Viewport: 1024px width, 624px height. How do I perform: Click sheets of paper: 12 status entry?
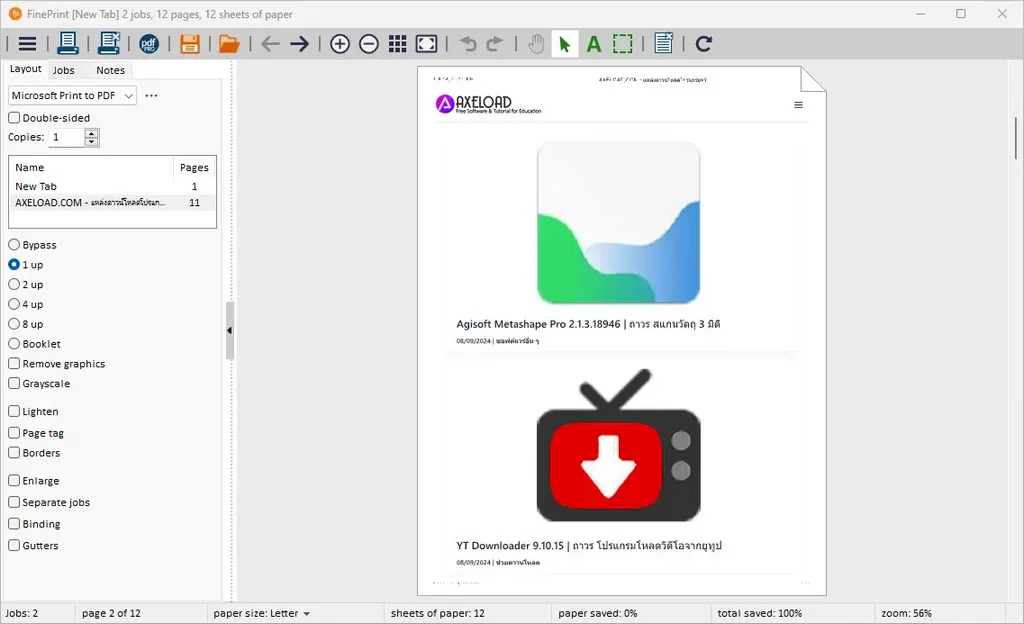438,614
